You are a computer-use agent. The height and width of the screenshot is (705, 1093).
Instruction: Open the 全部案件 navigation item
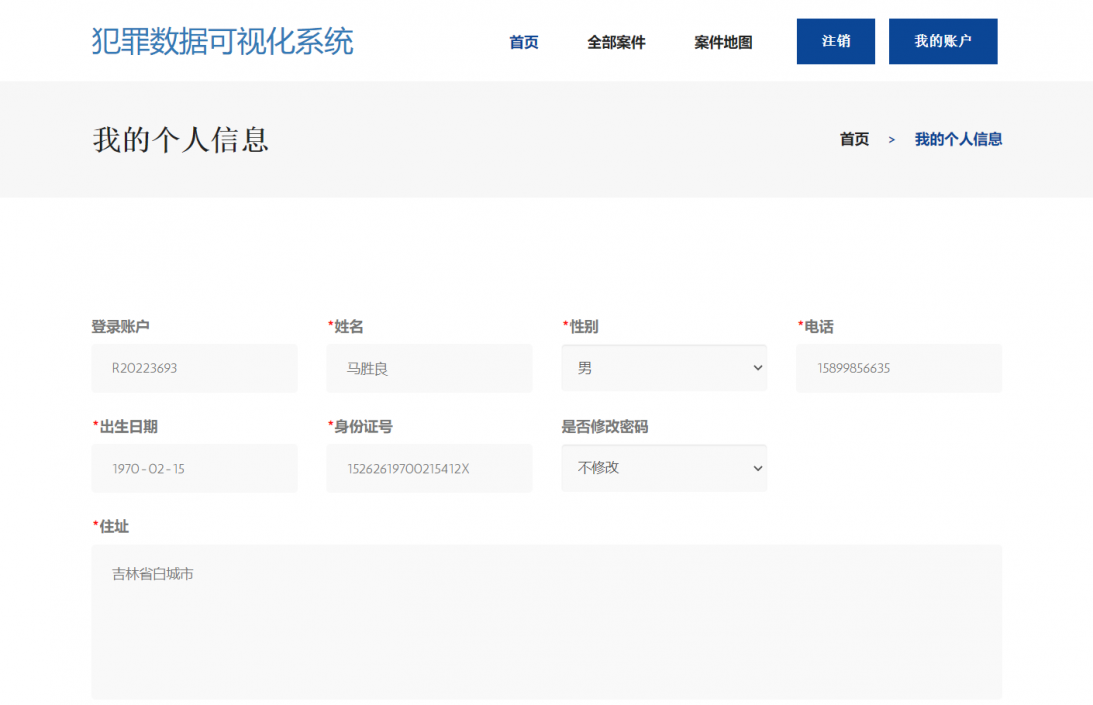tap(616, 43)
